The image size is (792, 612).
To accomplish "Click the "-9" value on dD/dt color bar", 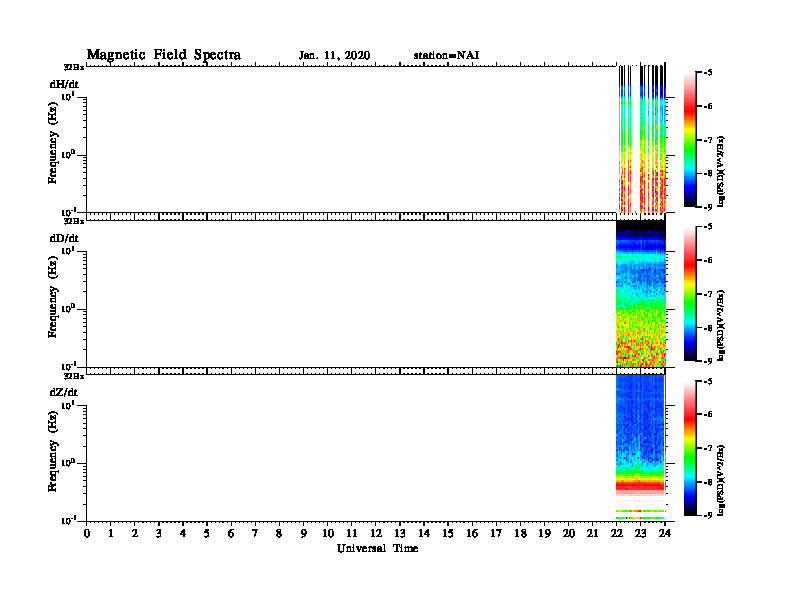I will pyautogui.click(x=708, y=361).
